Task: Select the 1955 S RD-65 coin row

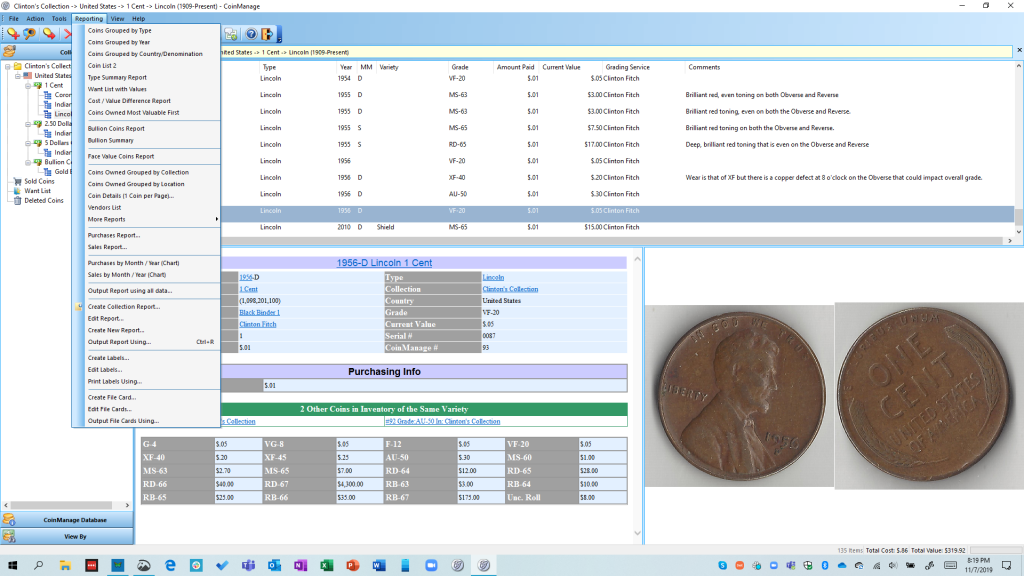Action: pyautogui.click(x=616, y=144)
